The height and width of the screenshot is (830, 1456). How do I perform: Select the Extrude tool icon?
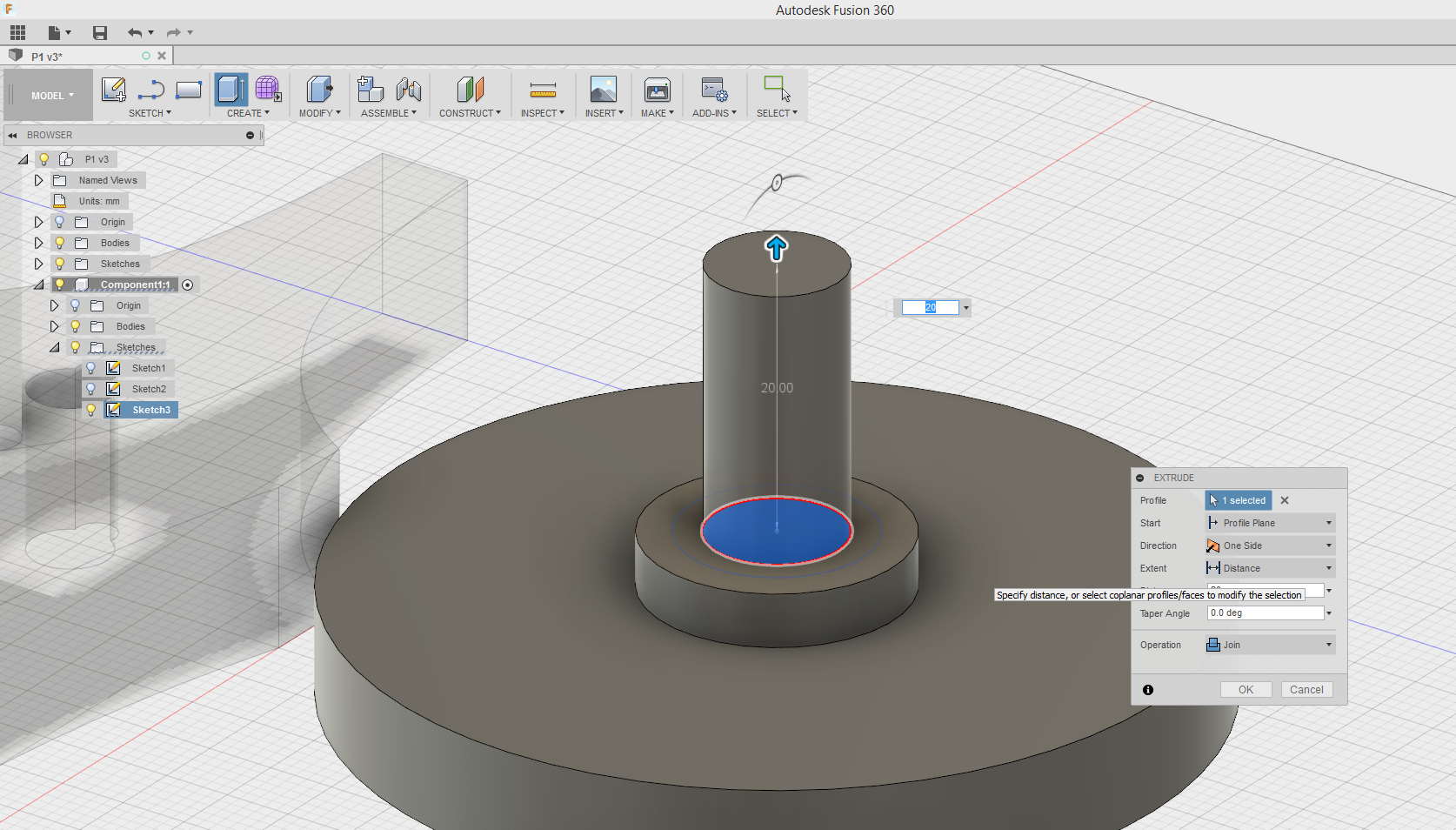pos(231,90)
